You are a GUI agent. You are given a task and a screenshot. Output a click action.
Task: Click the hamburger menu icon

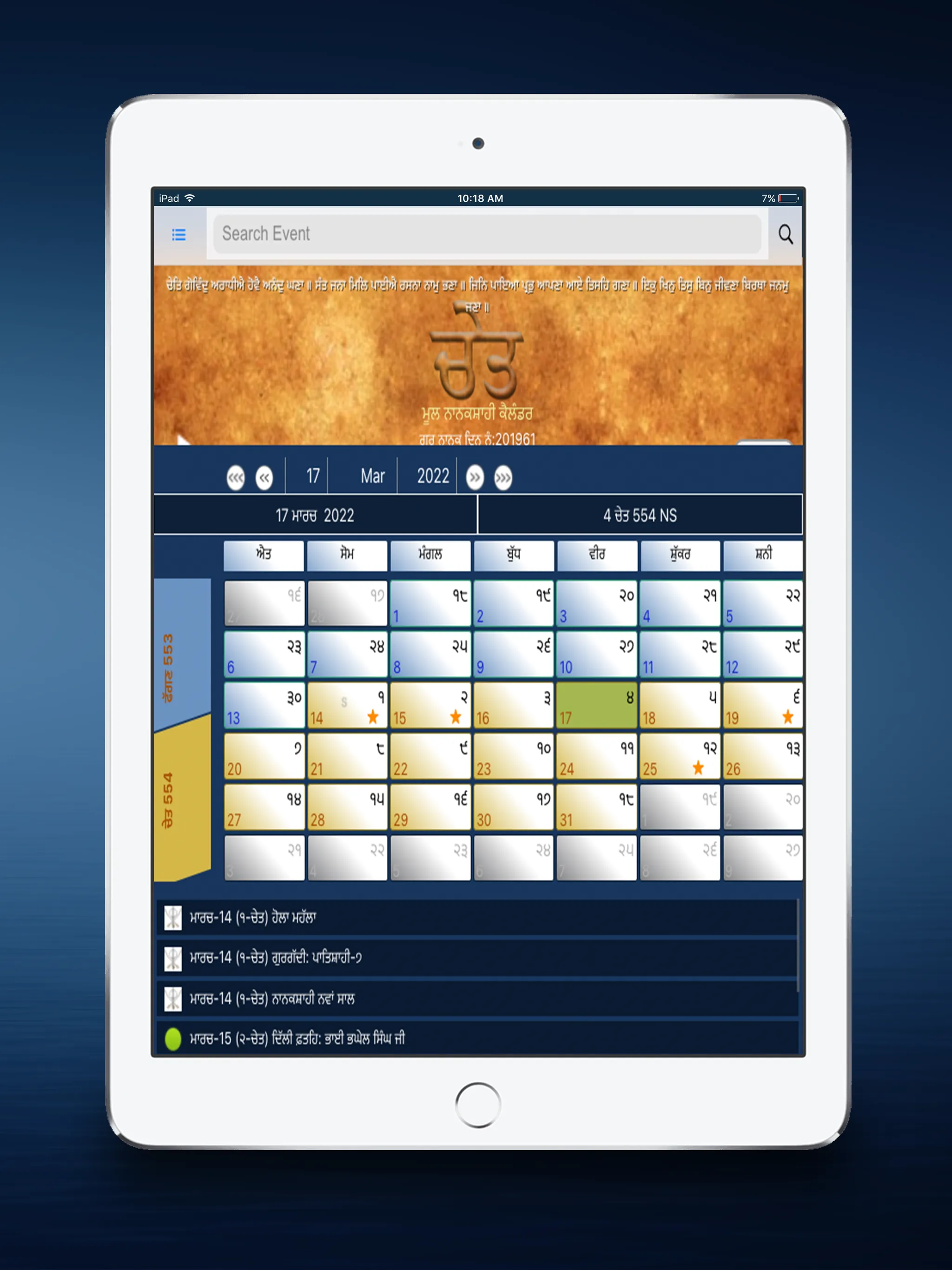click(x=177, y=234)
